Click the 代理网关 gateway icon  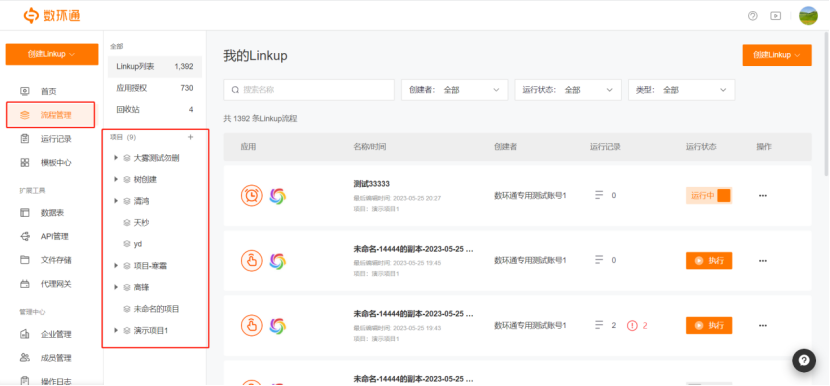pyautogui.click(x=25, y=284)
